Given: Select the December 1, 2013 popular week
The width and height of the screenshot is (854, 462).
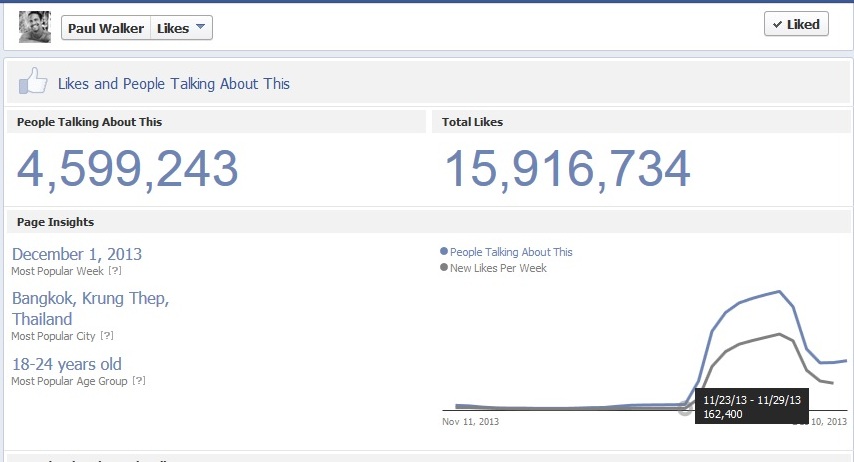Looking at the screenshot, I should click(77, 254).
